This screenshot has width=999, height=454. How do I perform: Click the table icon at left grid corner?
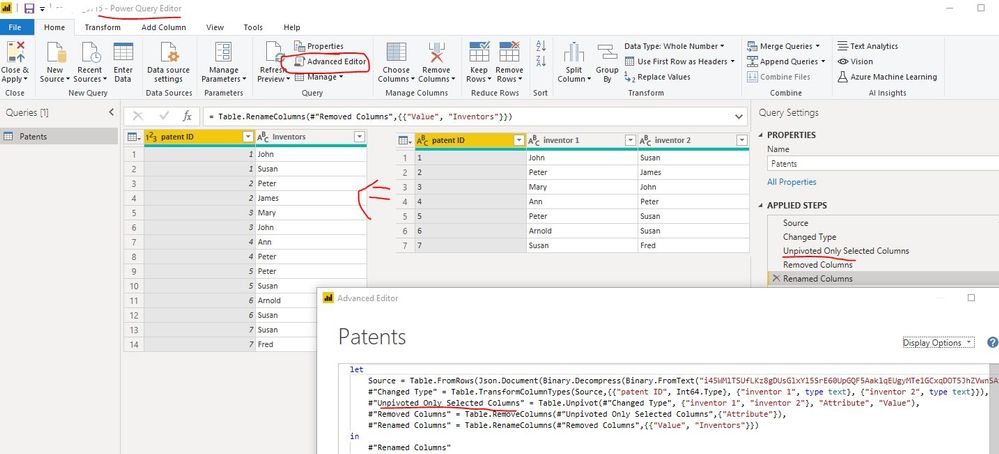pyautogui.click(x=133, y=137)
